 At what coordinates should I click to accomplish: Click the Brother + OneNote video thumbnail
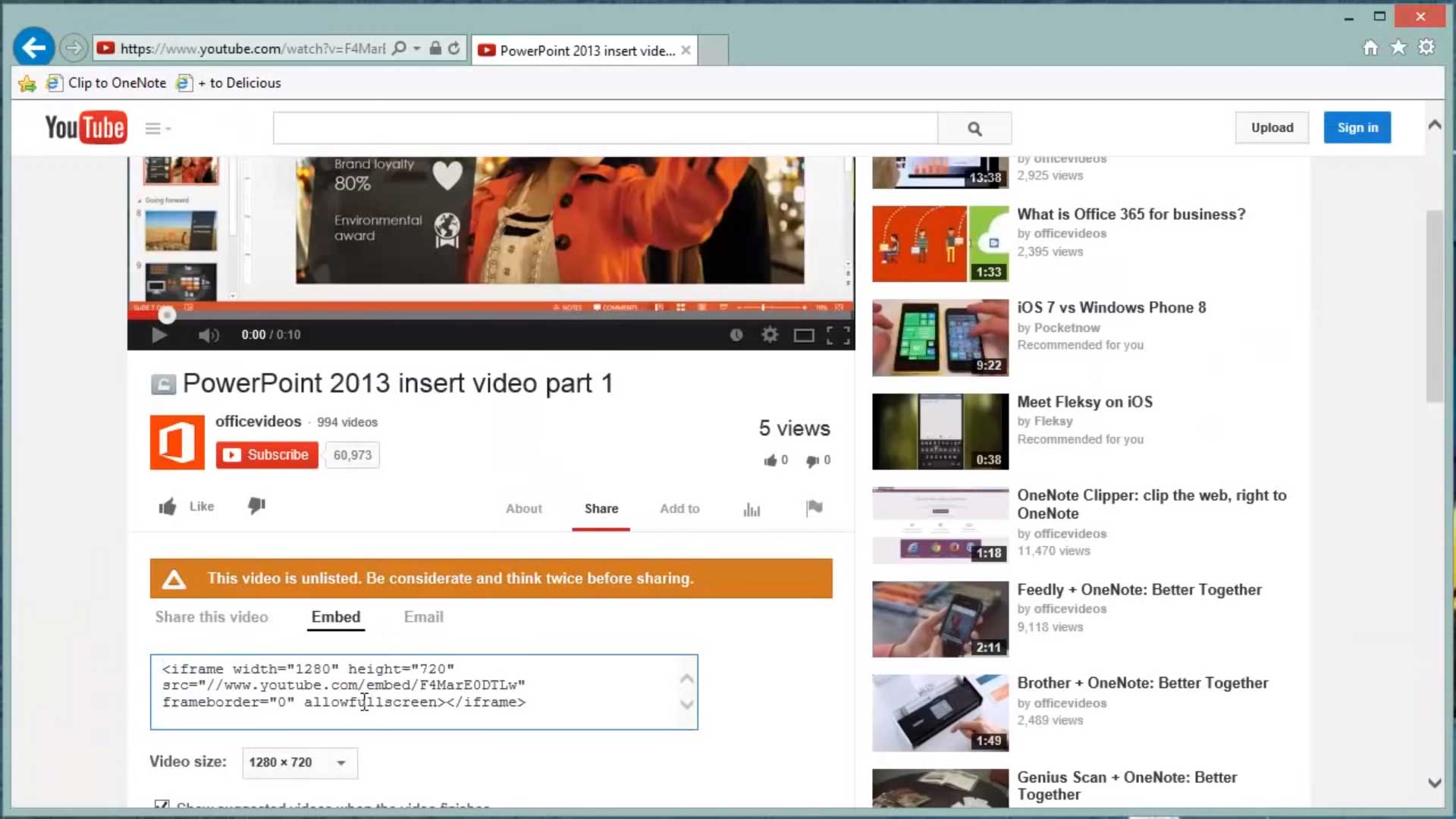click(940, 713)
